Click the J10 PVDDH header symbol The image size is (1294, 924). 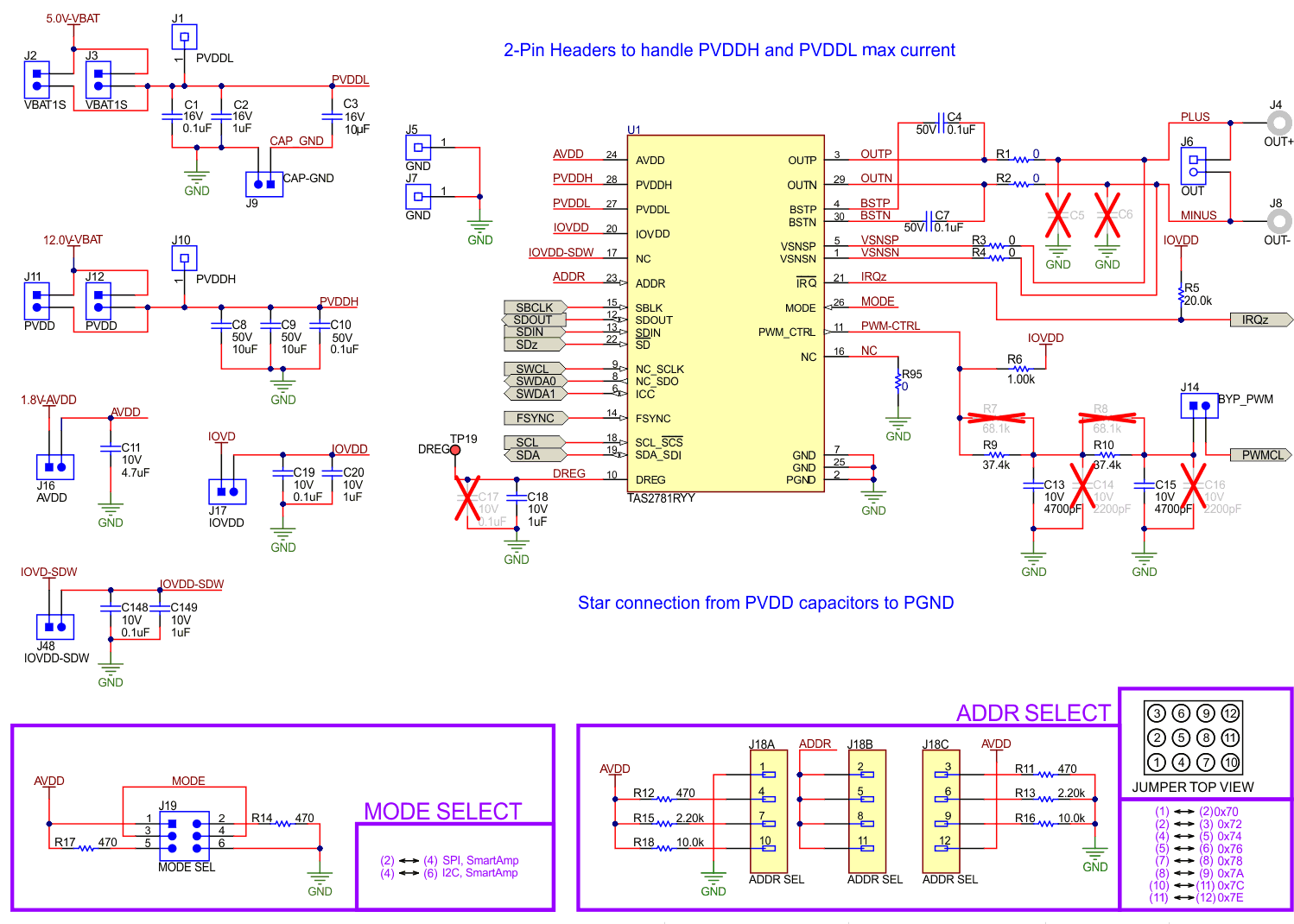tap(184, 258)
